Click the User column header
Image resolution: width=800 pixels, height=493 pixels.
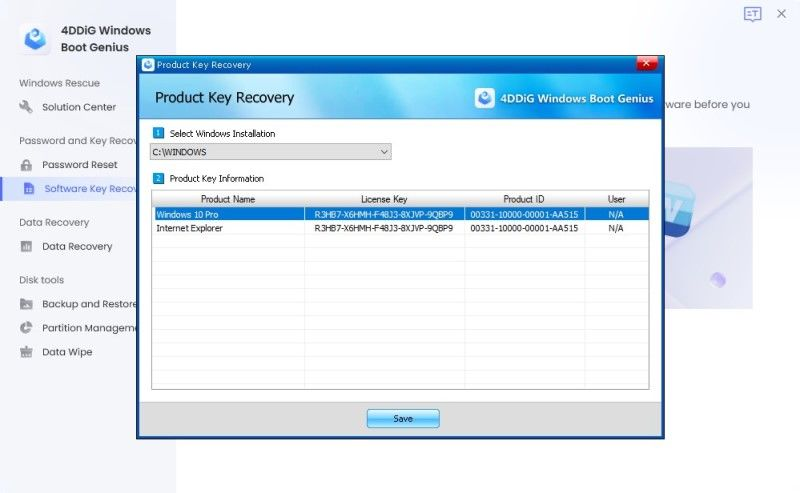[x=616, y=199]
